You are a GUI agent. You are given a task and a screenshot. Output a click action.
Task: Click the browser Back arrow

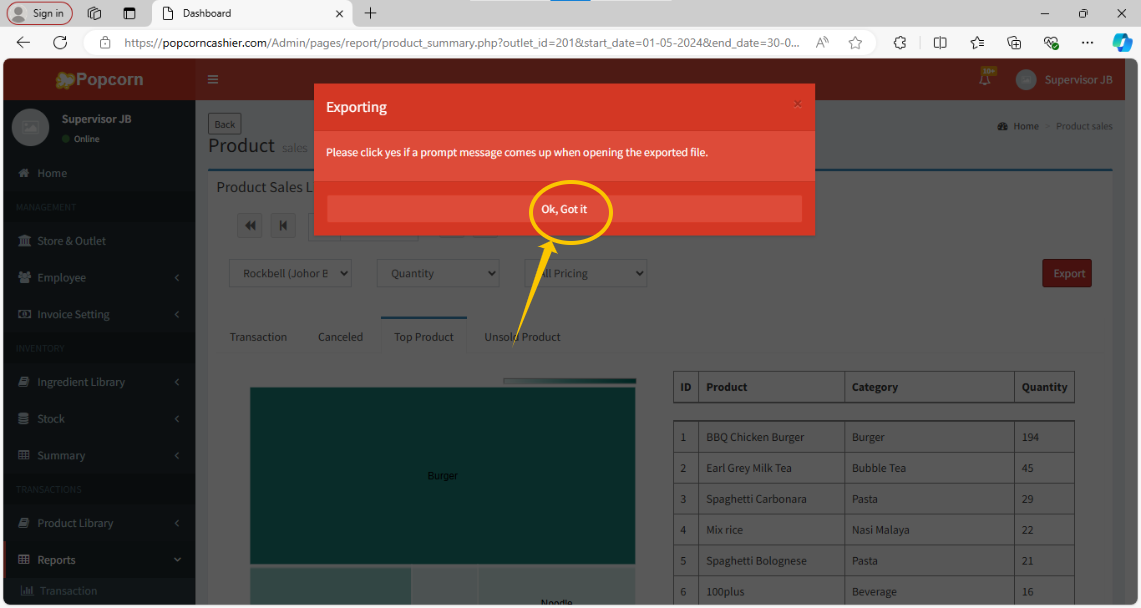pyautogui.click(x=23, y=42)
